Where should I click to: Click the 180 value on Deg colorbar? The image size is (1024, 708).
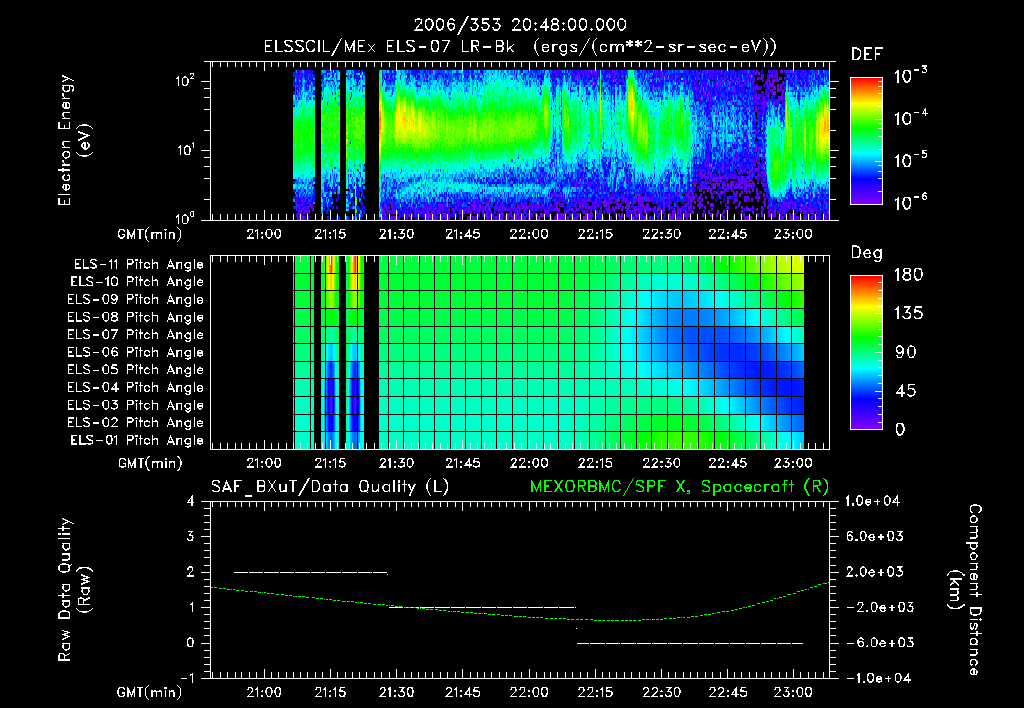908,274
